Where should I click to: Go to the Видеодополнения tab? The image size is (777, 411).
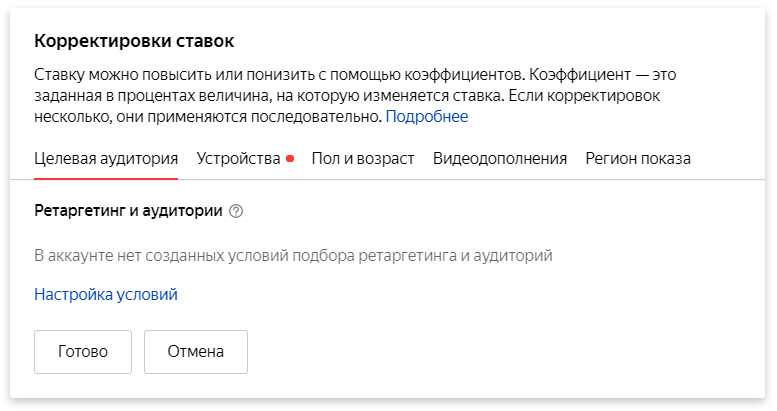pos(500,158)
